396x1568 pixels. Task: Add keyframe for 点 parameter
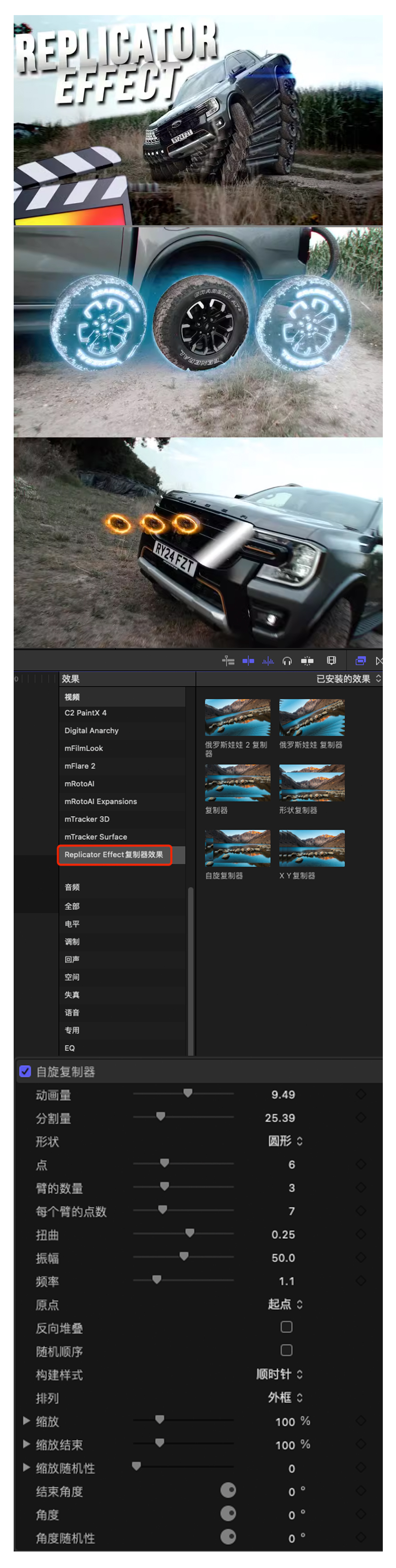point(361,1164)
